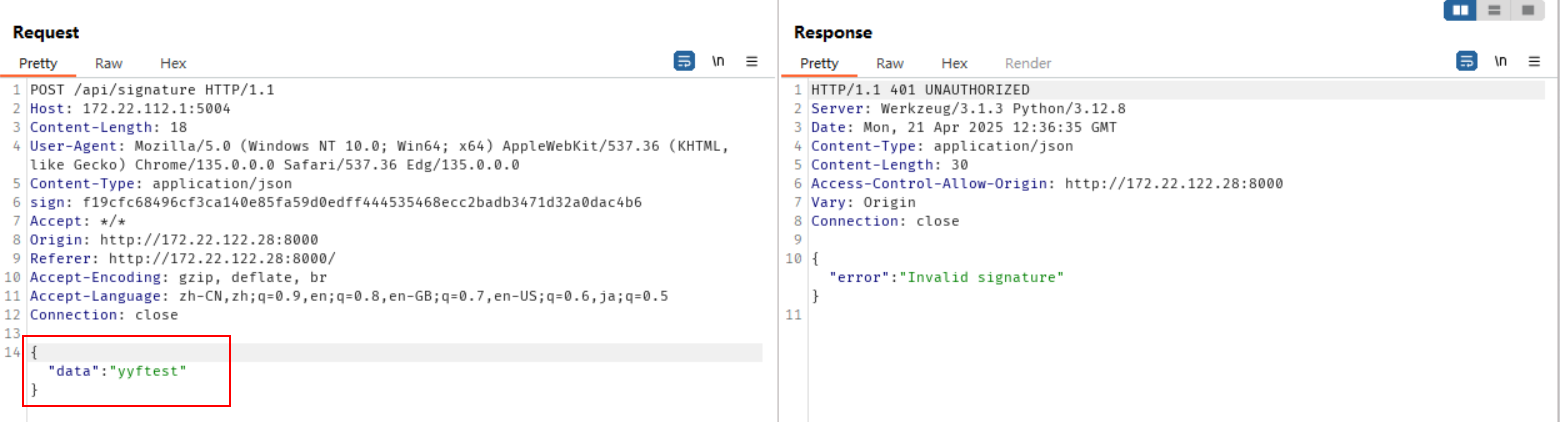
Task: Click the Content-Length: 30 response header
Action: [889, 165]
